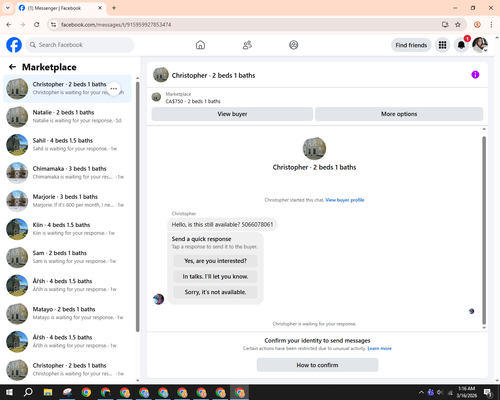The image size is (500, 400).
Task: Send quick response Yes, are you interested?
Action: click(x=215, y=261)
